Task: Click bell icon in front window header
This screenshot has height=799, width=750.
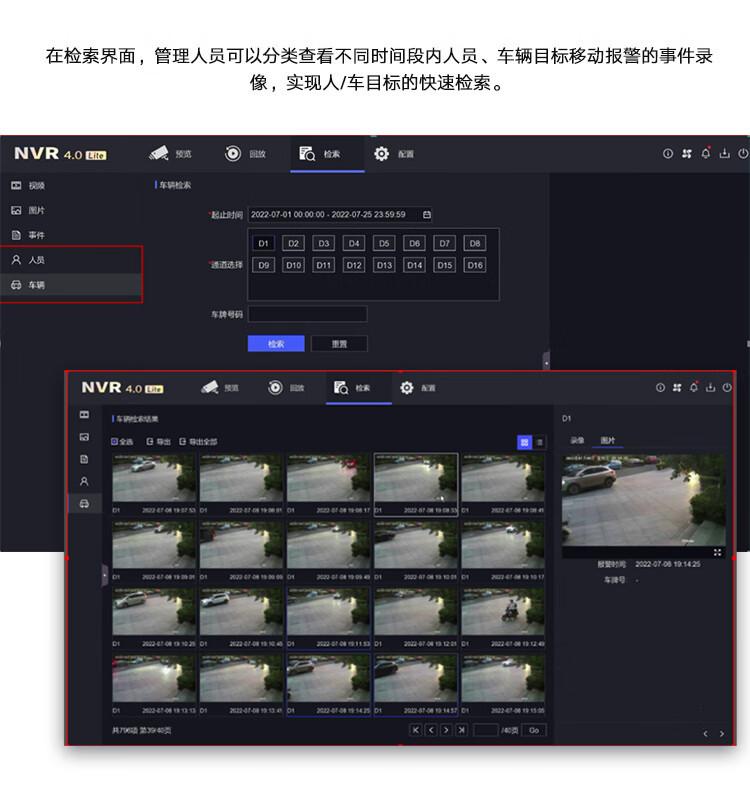Action: pos(693,387)
